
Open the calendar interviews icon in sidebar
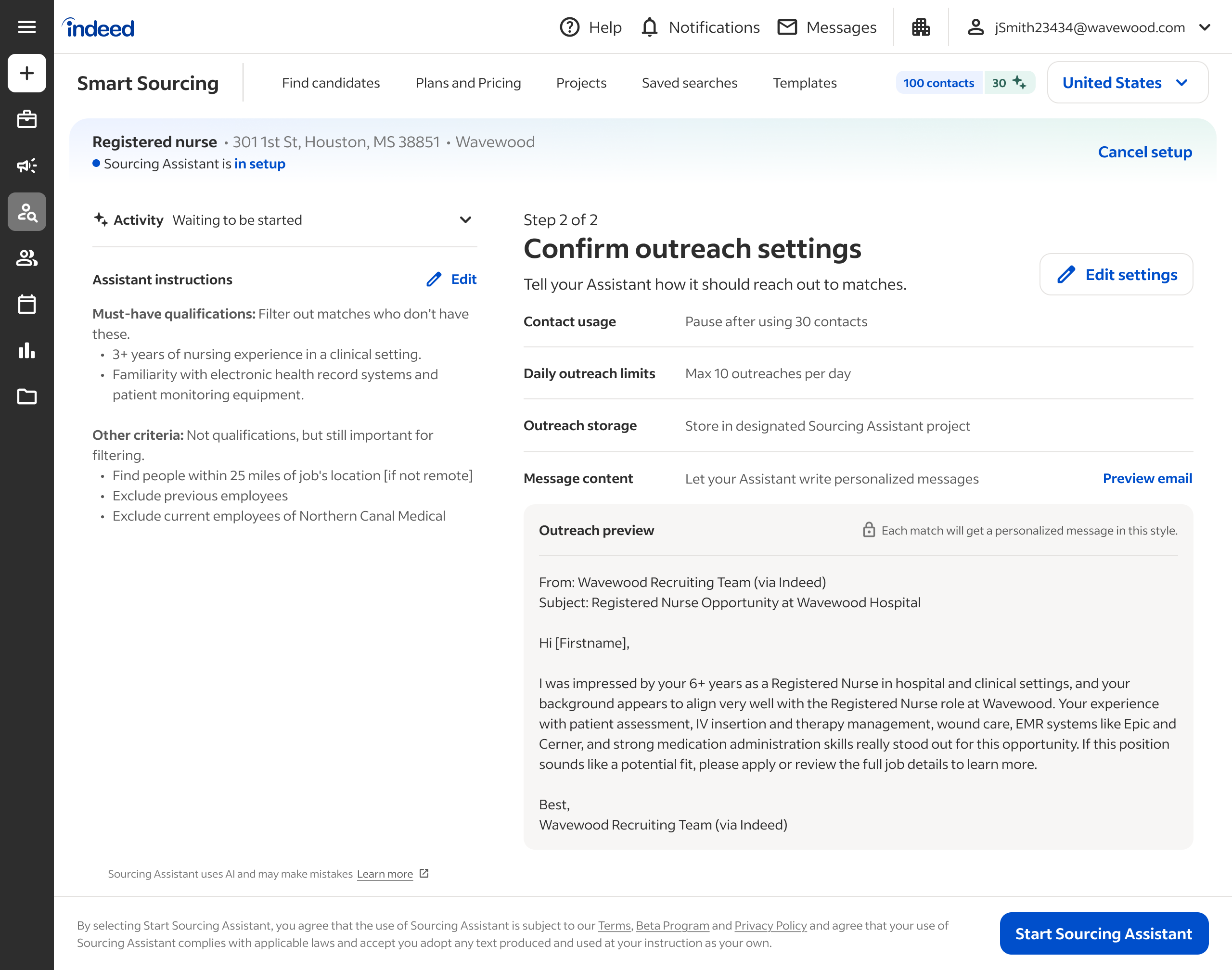pyautogui.click(x=26, y=304)
